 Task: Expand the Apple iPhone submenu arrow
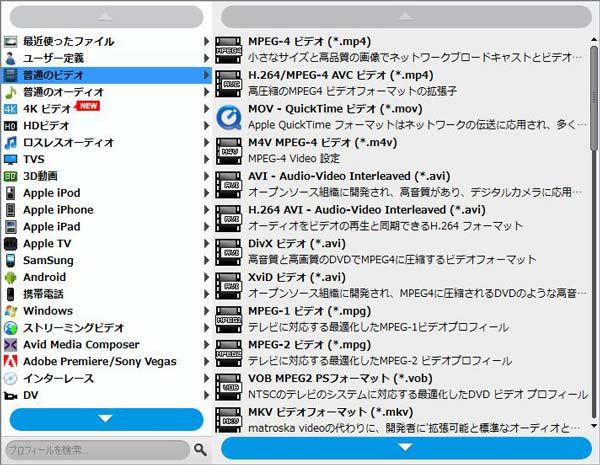(206, 210)
